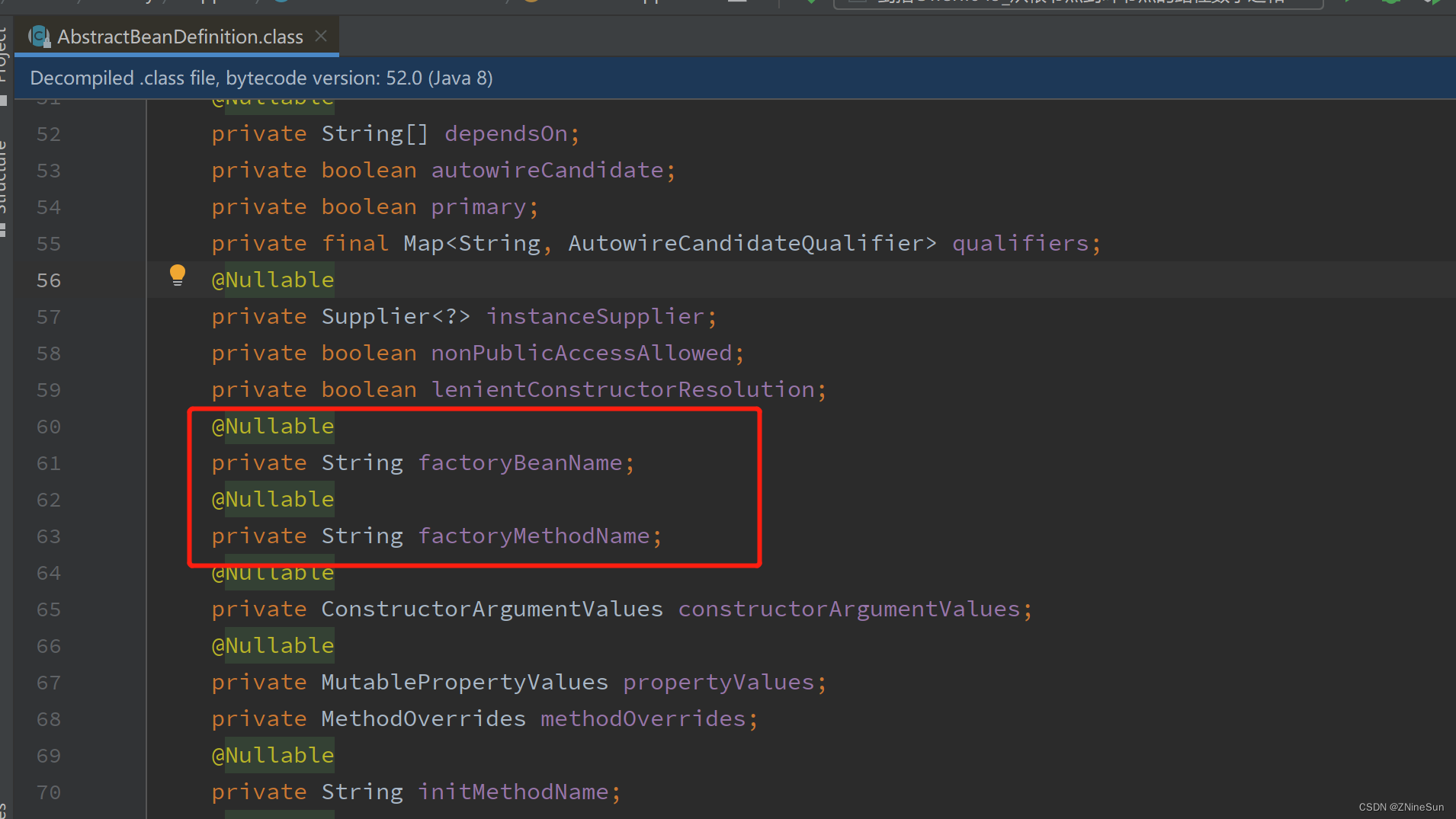Click the decompiled class file banner text
The height and width of the screenshot is (819, 1456).
click(261, 78)
